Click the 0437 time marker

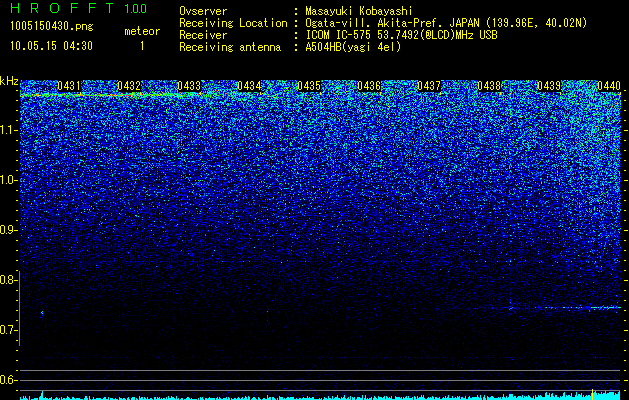pos(429,86)
